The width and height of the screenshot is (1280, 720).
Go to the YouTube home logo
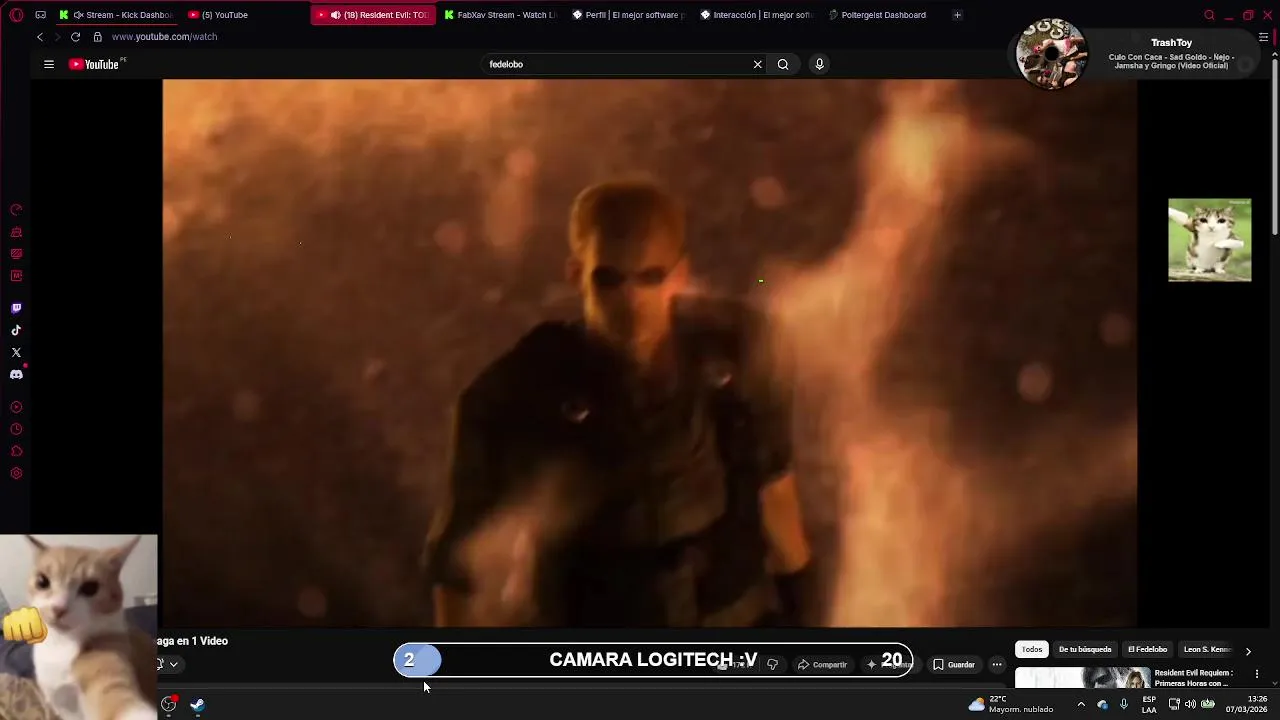point(94,64)
